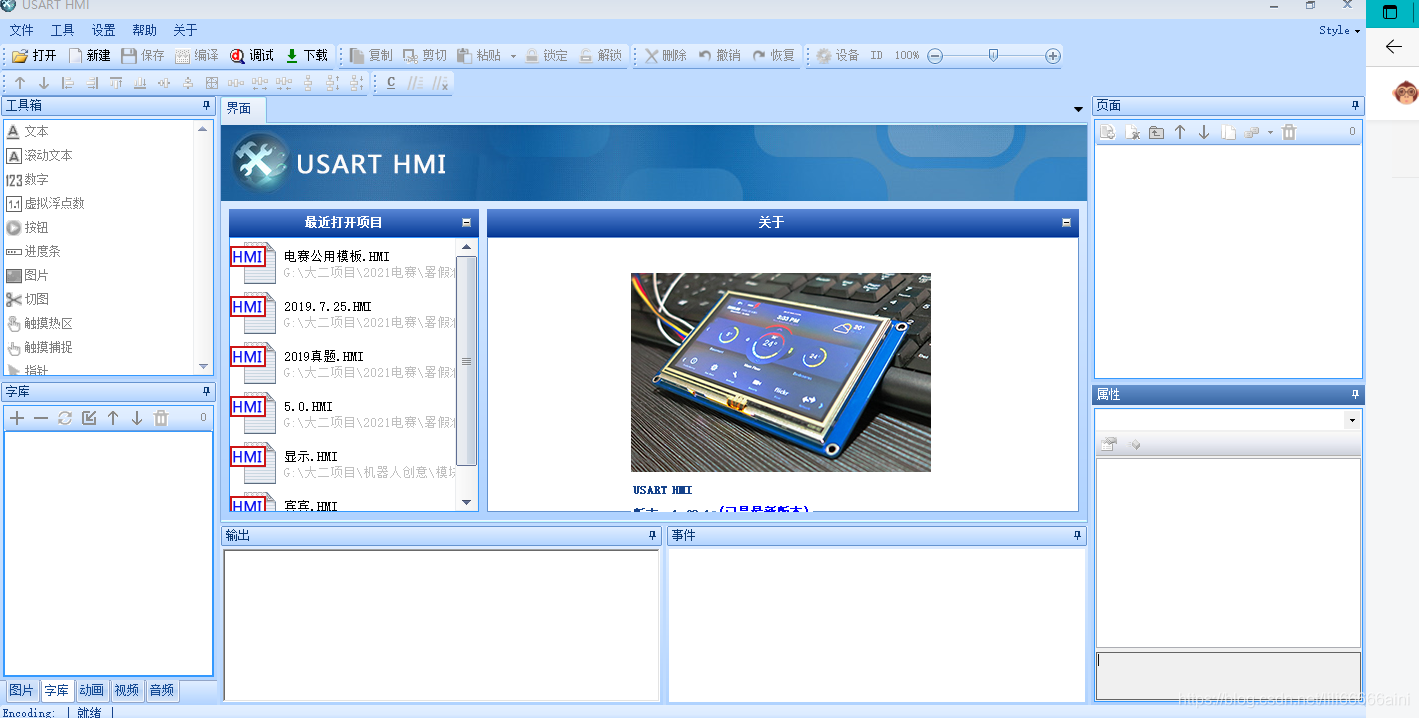Viewport: 1419px width, 718px height.
Task: Open the 设置 menu
Action: pos(103,30)
